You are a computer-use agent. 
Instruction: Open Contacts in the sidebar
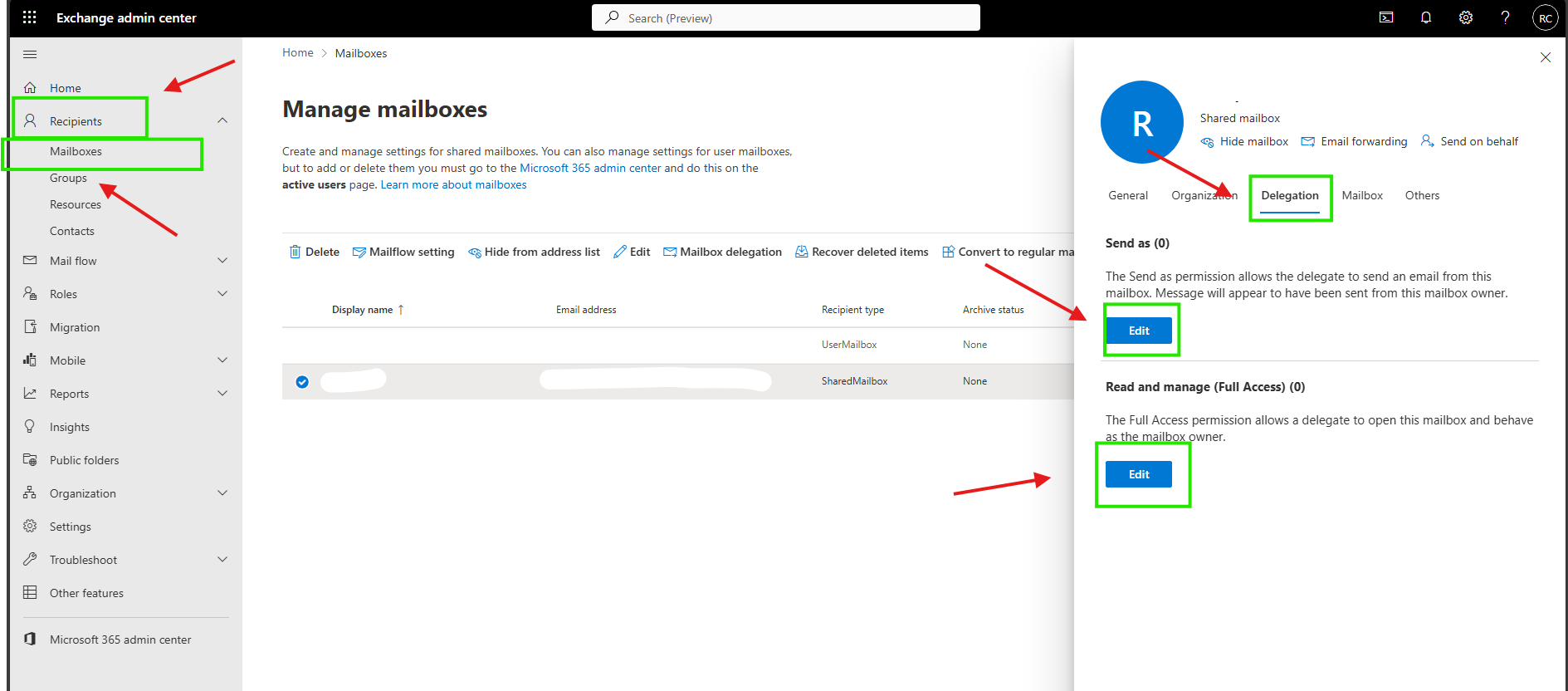pyautogui.click(x=72, y=231)
